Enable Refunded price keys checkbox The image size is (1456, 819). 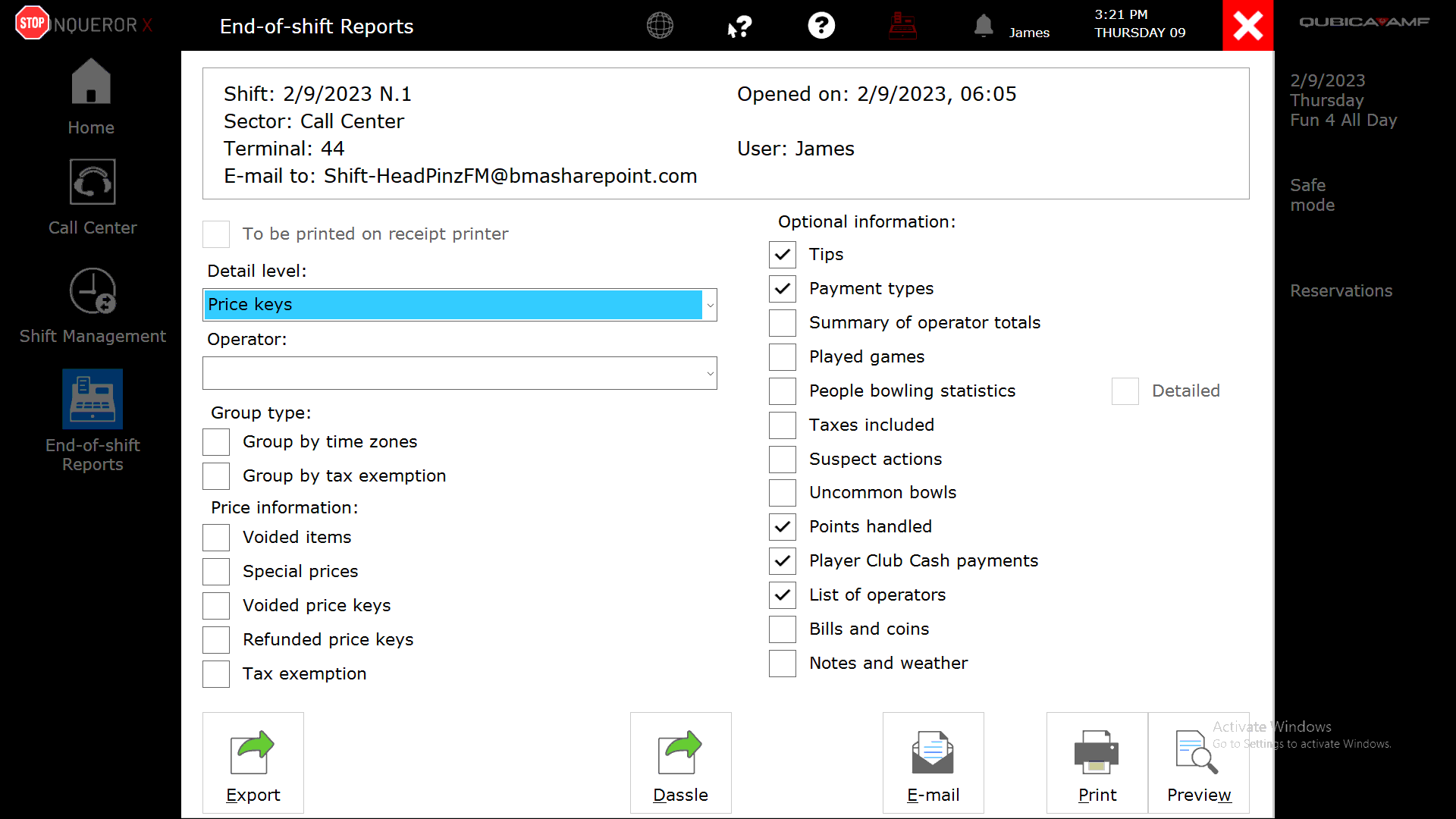[x=216, y=640]
